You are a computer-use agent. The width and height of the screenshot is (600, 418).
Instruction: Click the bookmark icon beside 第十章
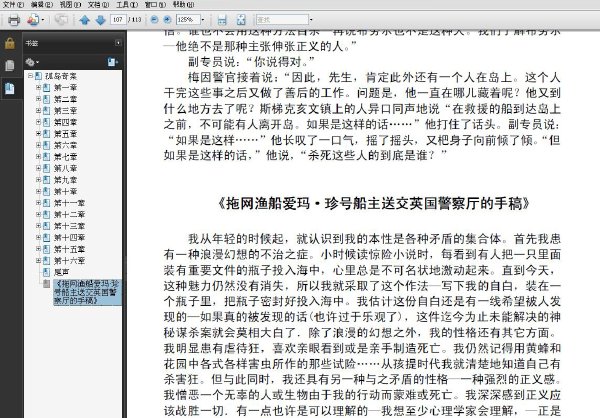(46, 191)
